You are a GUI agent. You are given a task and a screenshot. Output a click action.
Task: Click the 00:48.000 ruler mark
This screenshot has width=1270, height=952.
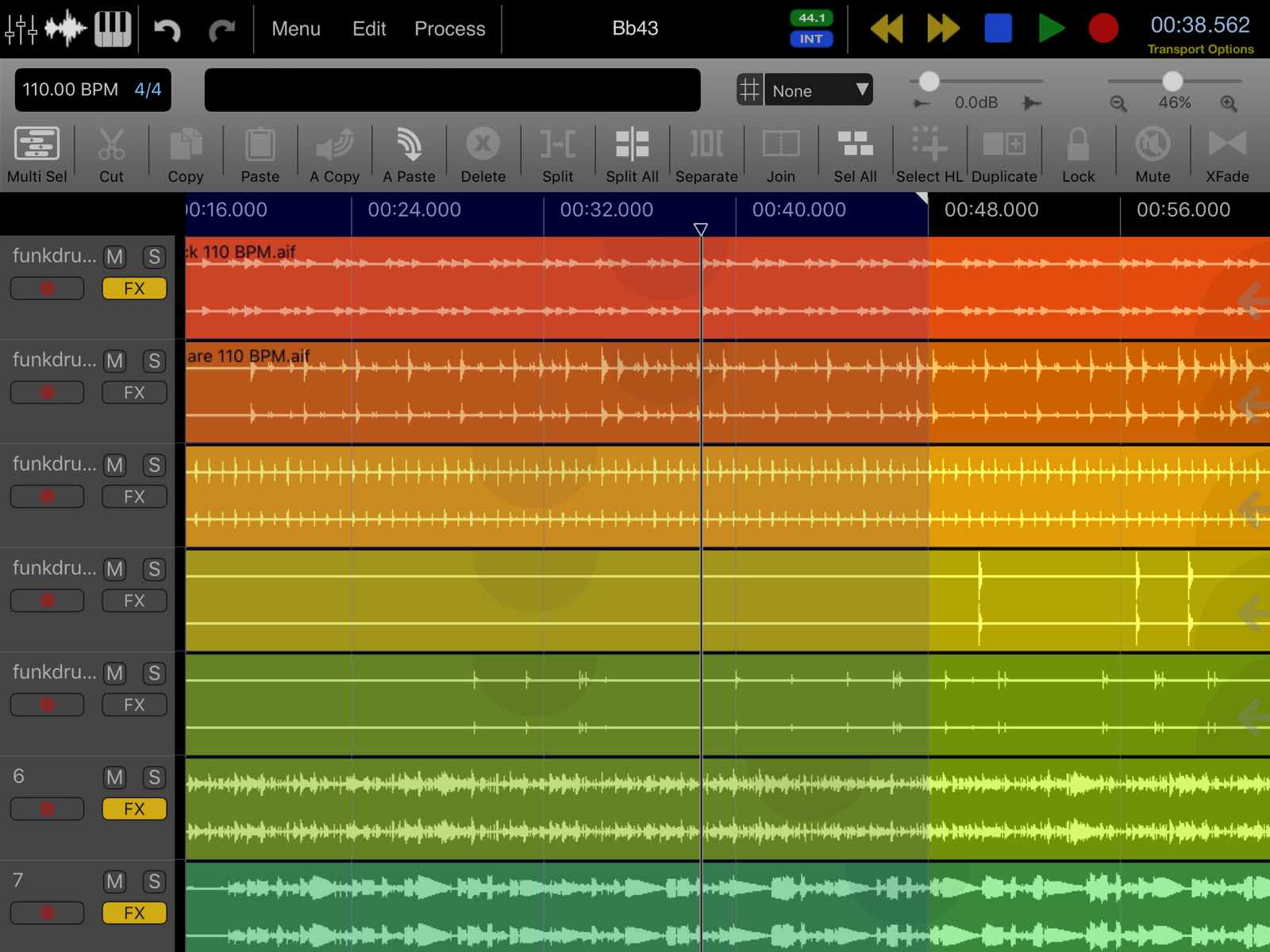pyautogui.click(x=991, y=209)
